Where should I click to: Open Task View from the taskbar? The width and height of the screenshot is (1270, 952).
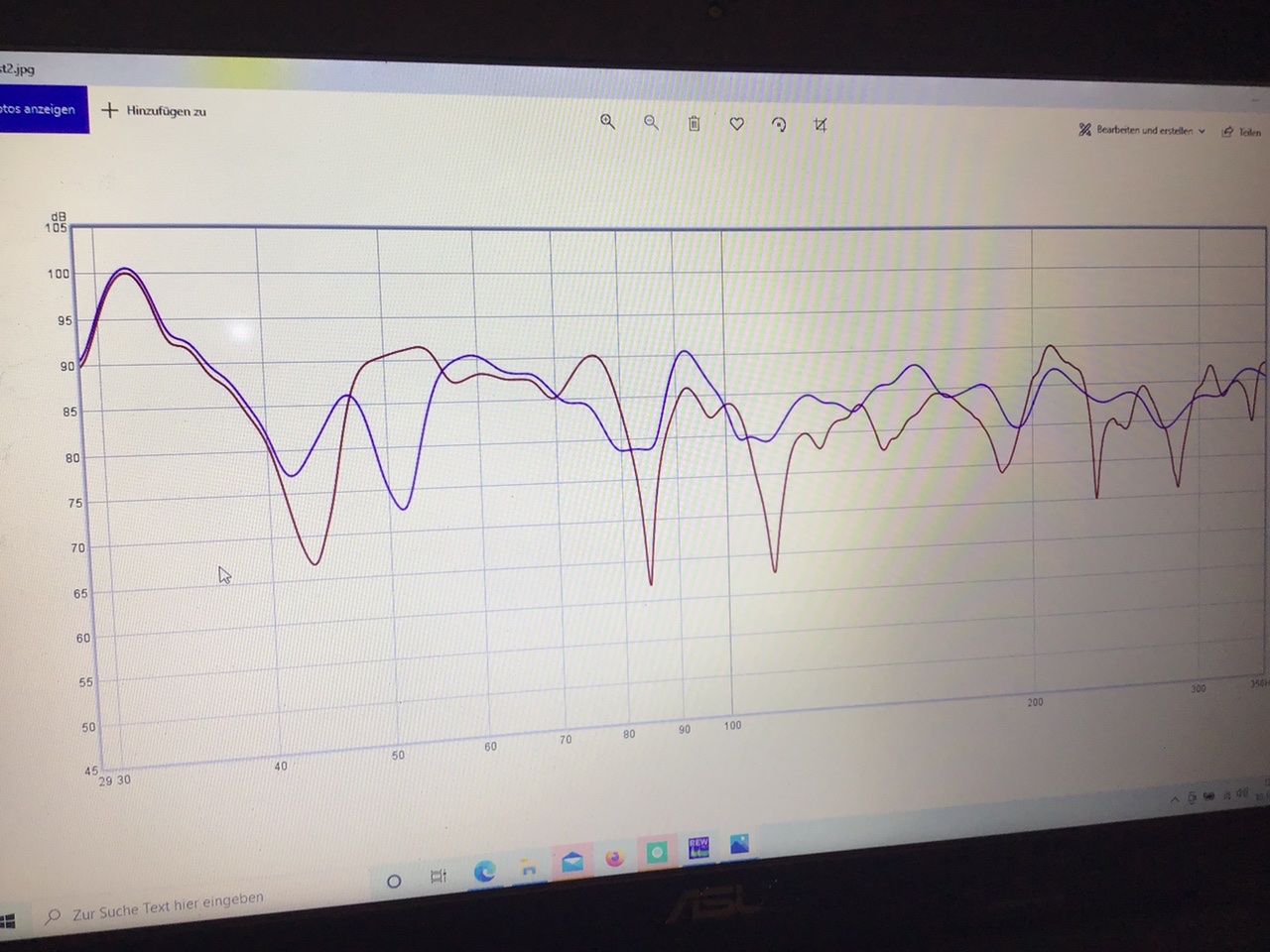tap(438, 876)
